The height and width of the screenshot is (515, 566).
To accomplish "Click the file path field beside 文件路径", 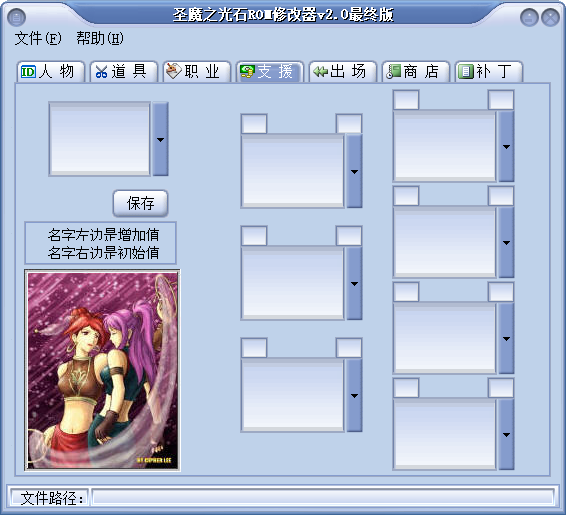I will [323, 498].
